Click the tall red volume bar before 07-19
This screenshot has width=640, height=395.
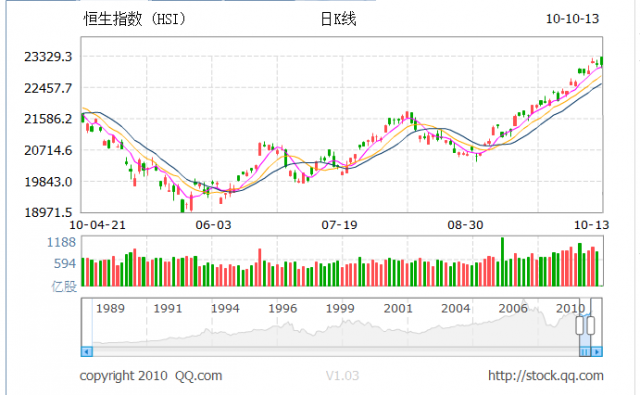(260, 267)
